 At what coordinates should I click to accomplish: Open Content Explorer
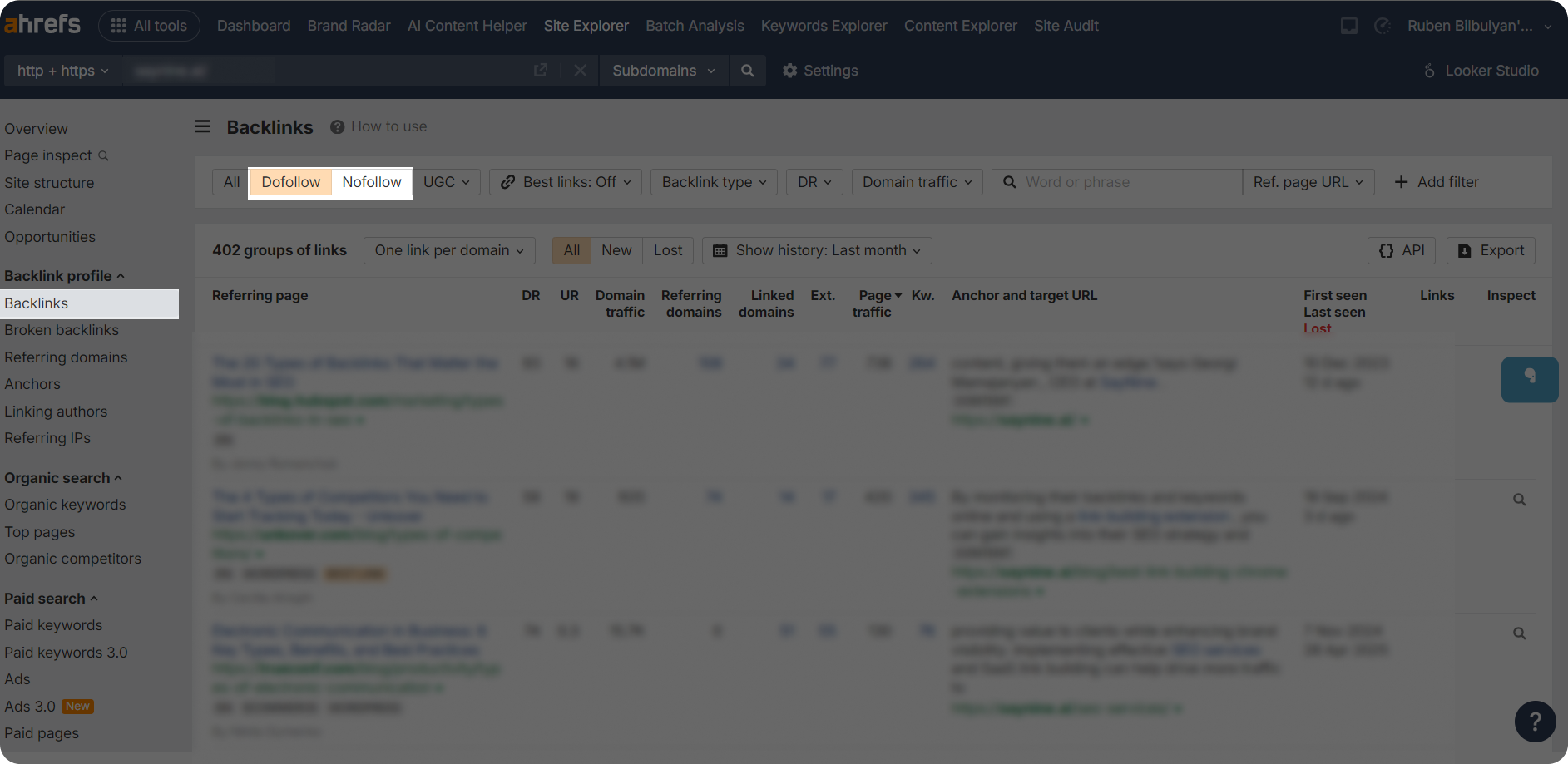[x=961, y=26]
